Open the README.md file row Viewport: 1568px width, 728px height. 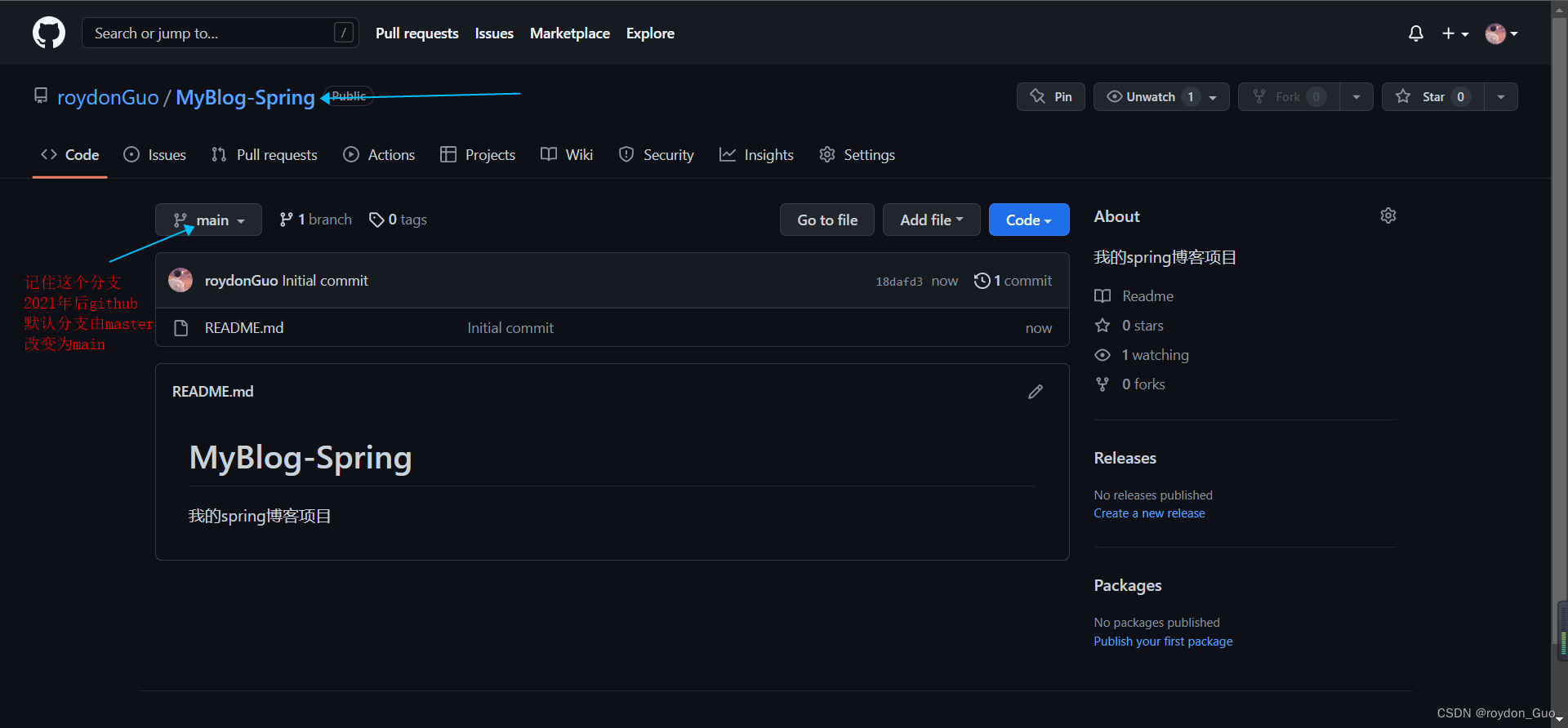pos(612,327)
